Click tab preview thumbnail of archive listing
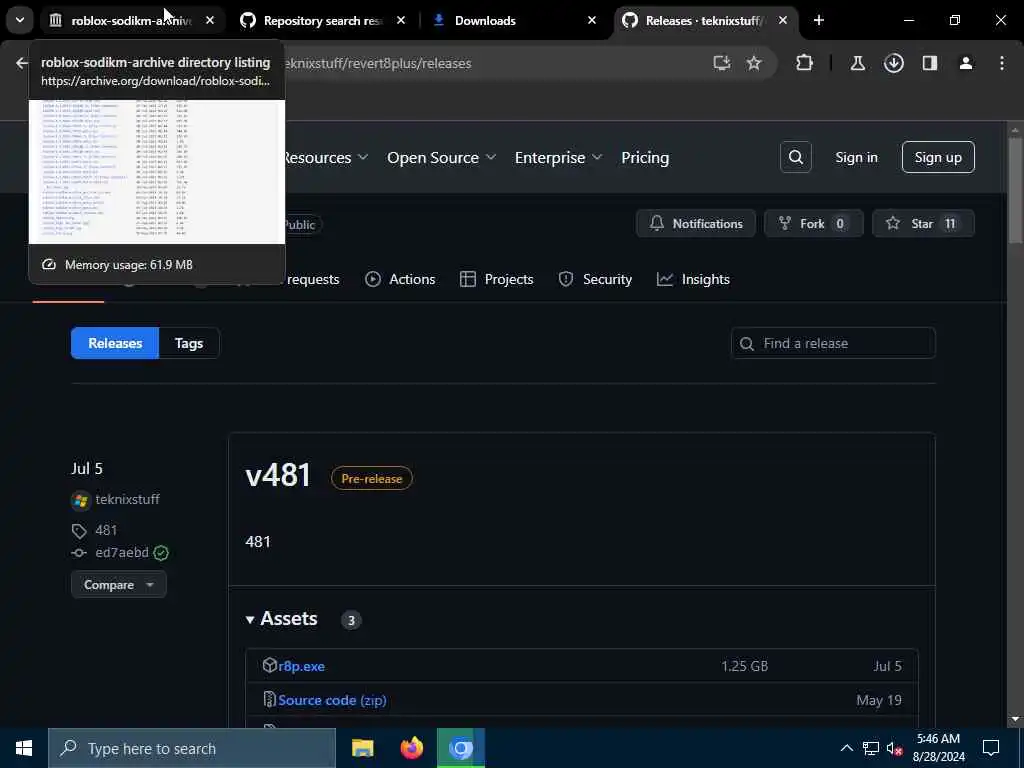This screenshot has width=1024, height=768. point(157,172)
